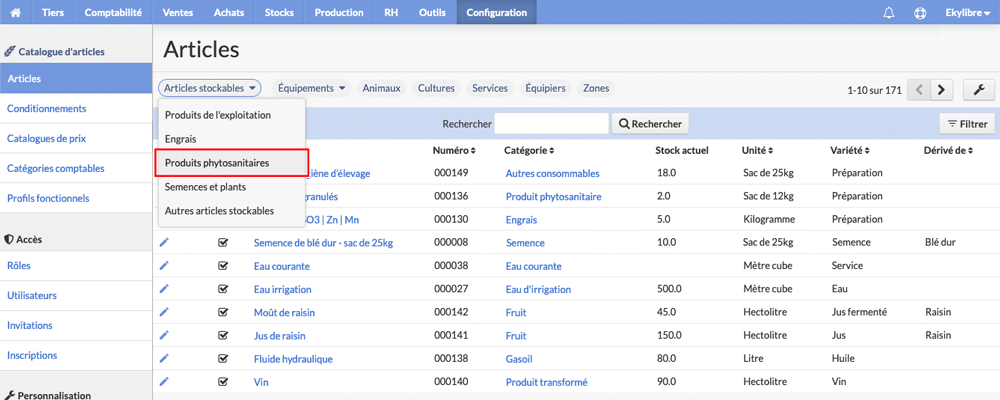Image resolution: width=1000 pixels, height=400 pixels.
Task: Open the Tiers menu
Action: click(x=53, y=12)
